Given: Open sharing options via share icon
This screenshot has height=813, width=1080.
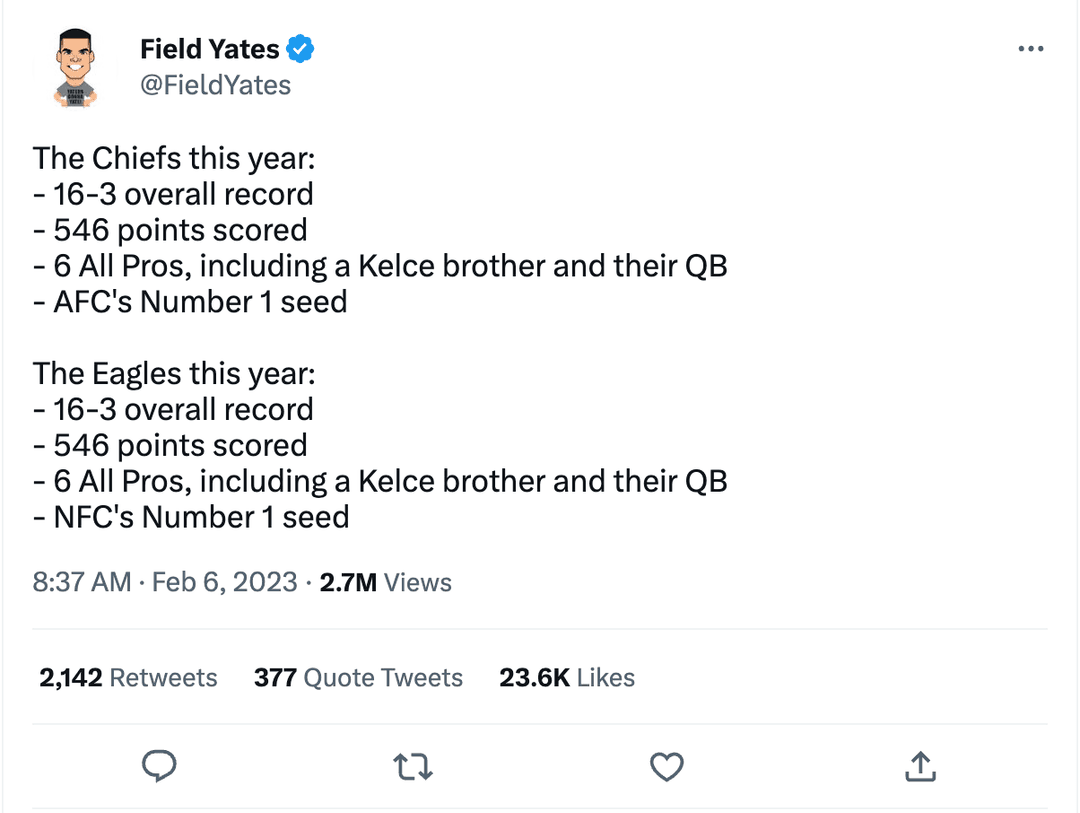Looking at the screenshot, I should click(x=920, y=766).
